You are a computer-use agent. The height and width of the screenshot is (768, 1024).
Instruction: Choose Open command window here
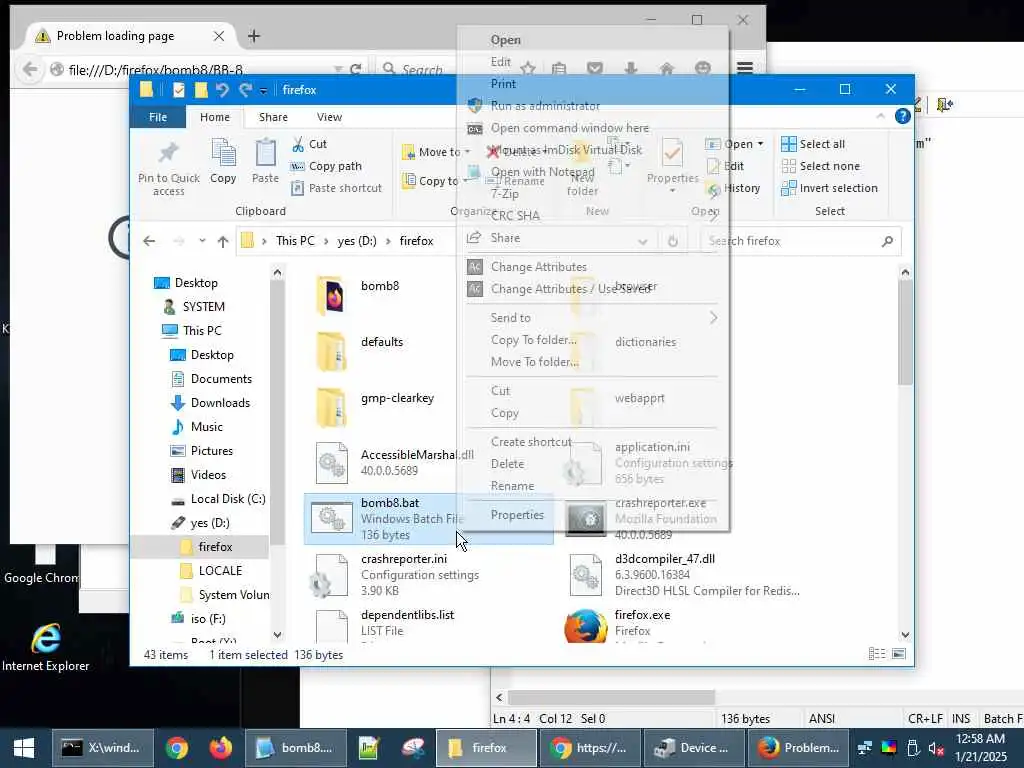569,128
